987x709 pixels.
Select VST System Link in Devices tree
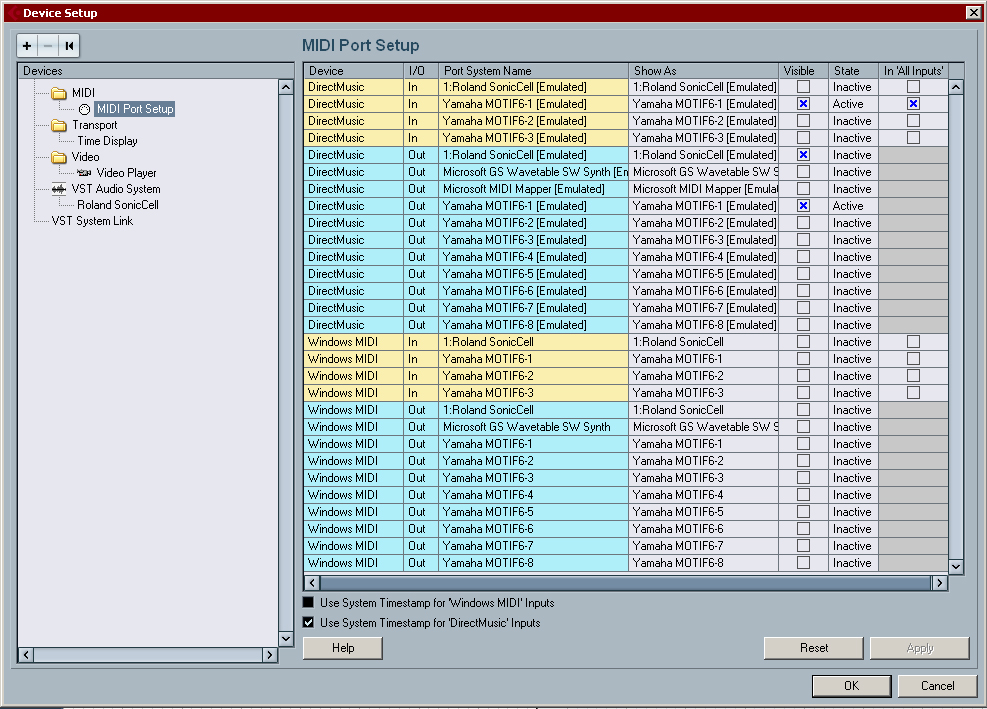(x=92, y=221)
